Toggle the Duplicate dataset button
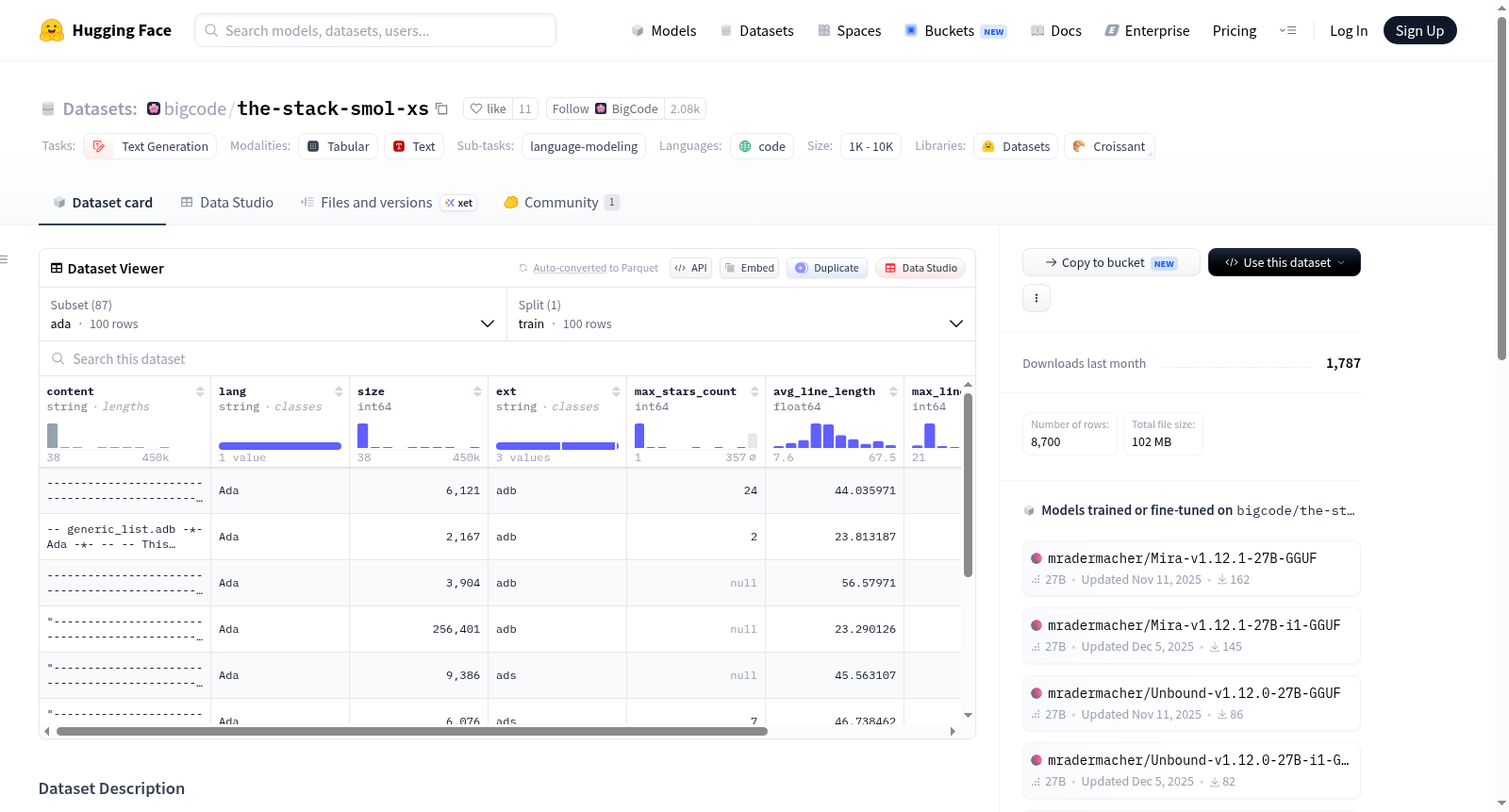 pos(827,268)
